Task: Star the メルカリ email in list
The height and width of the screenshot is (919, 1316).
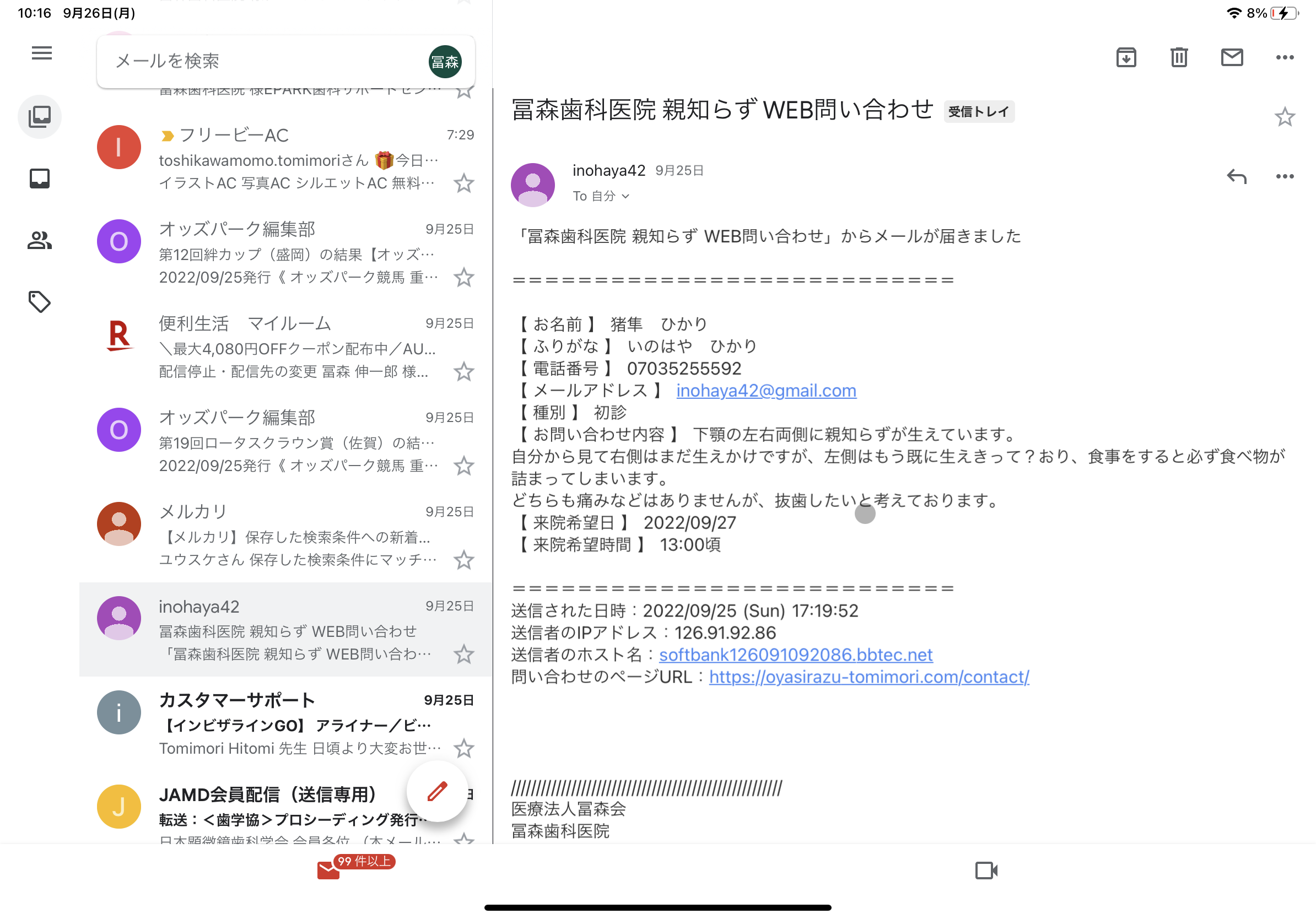Action: pos(463,560)
